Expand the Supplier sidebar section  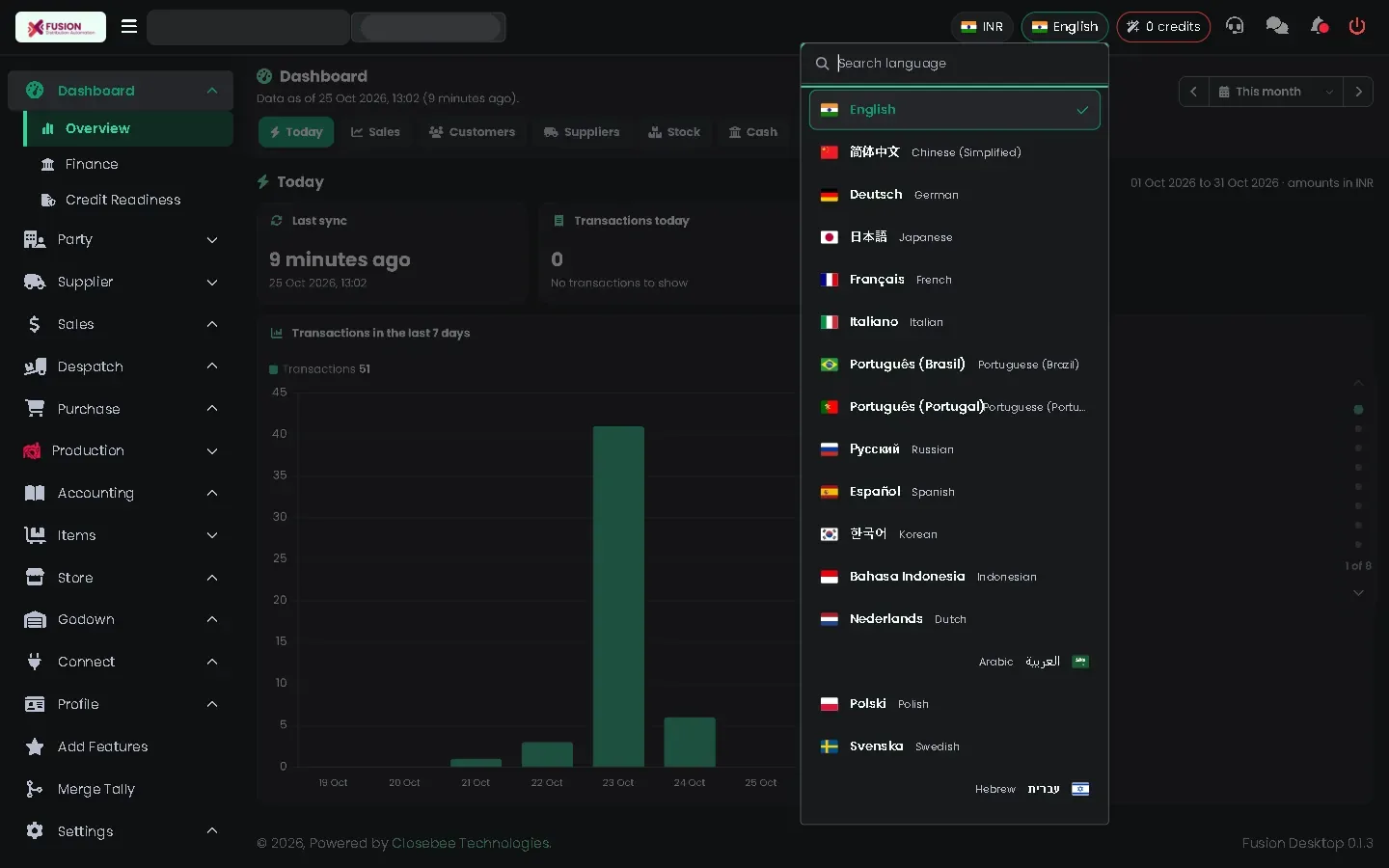(212, 283)
